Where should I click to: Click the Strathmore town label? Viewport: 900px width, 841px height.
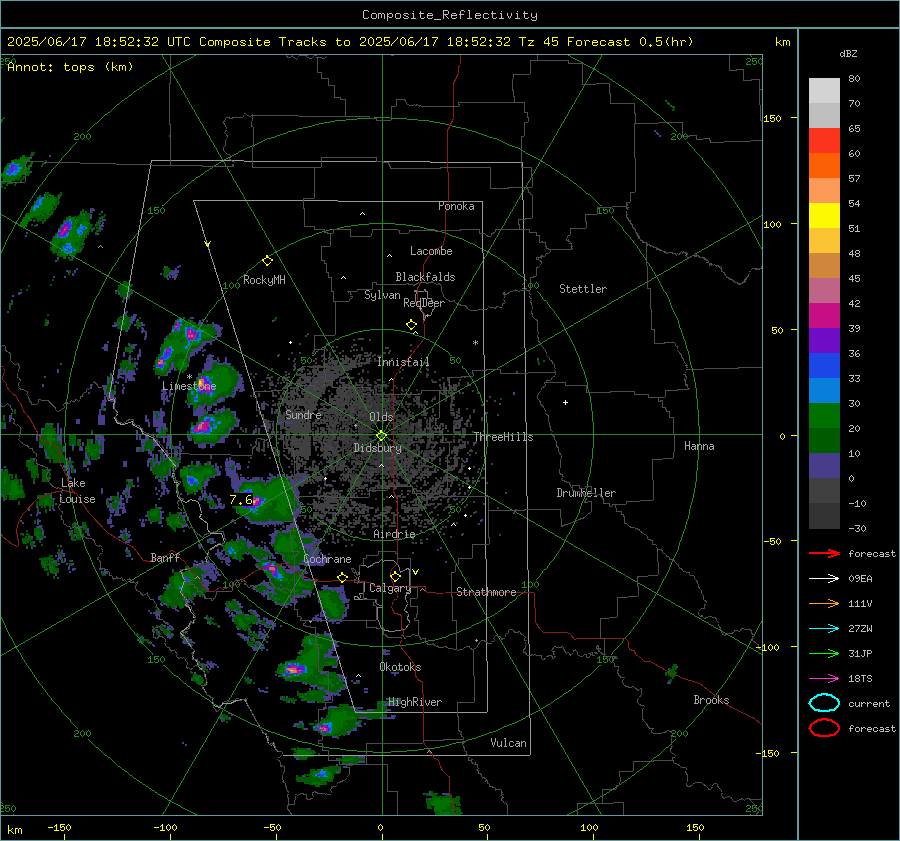pyautogui.click(x=487, y=592)
